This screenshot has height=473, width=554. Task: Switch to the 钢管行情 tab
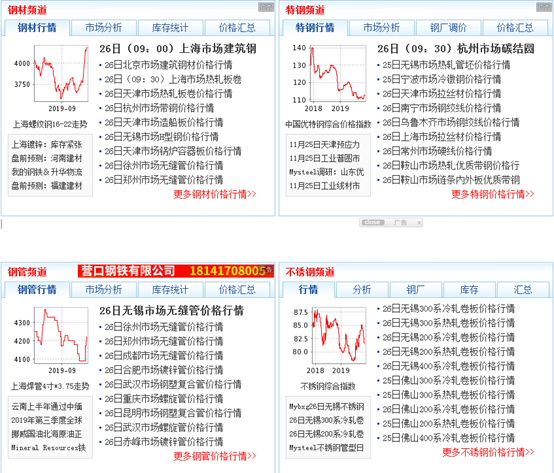pyautogui.click(x=37, y=290)
